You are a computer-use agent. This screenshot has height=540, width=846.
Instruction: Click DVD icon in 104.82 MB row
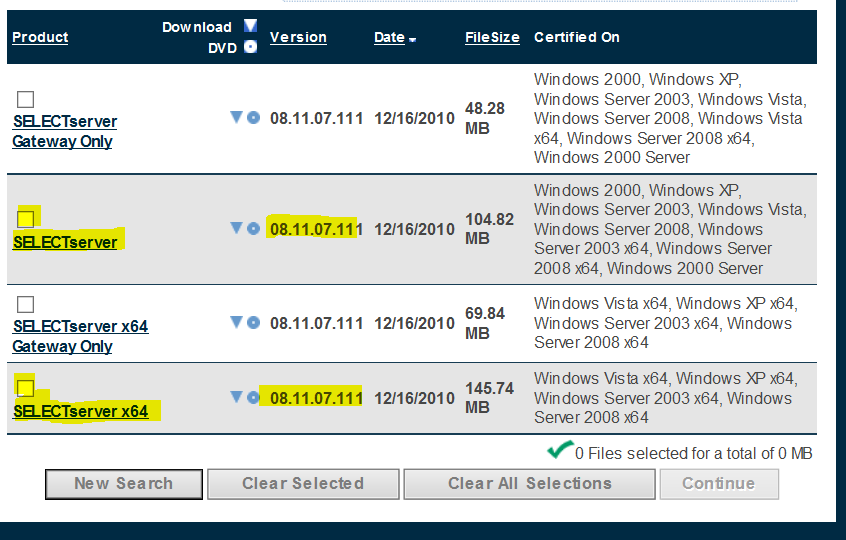pyautogui.click(x=254, y=228)
